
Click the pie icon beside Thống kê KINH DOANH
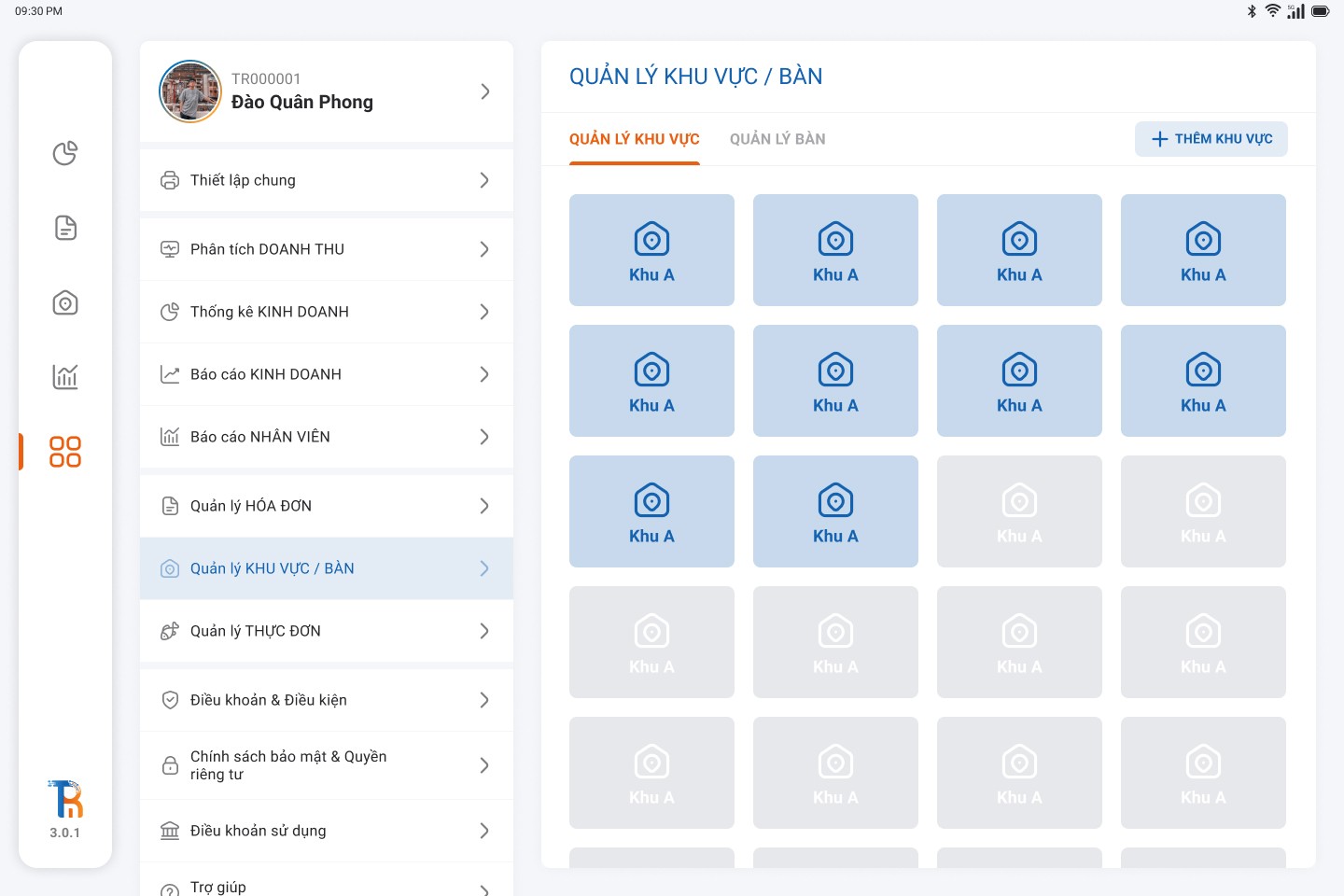coord(170,312)
